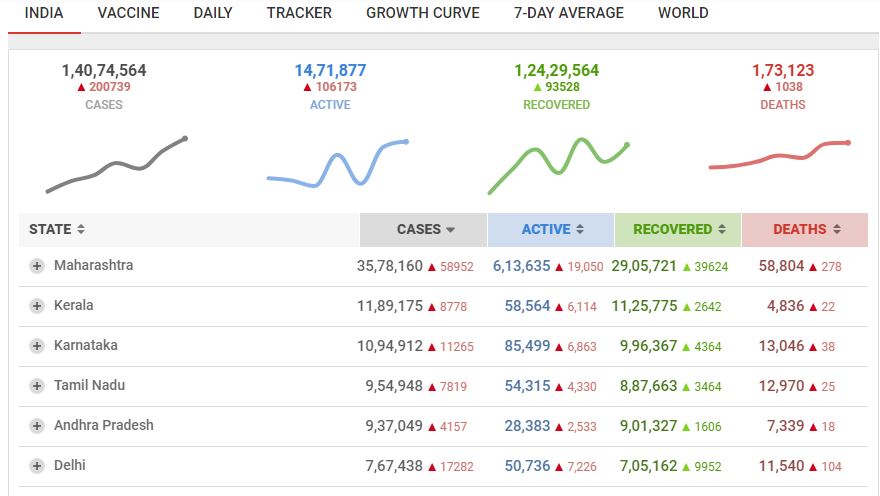880x496 pixels.
Task: Click plus icon next to Tamil Nadu
Action: click(37, 386)
